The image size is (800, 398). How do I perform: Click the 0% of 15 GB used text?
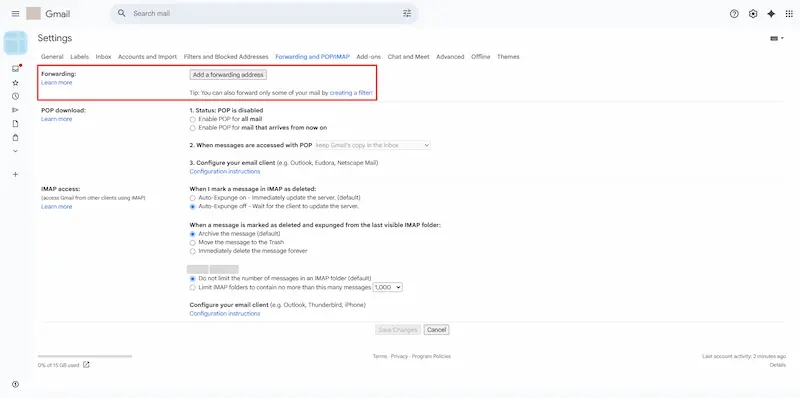59,365
